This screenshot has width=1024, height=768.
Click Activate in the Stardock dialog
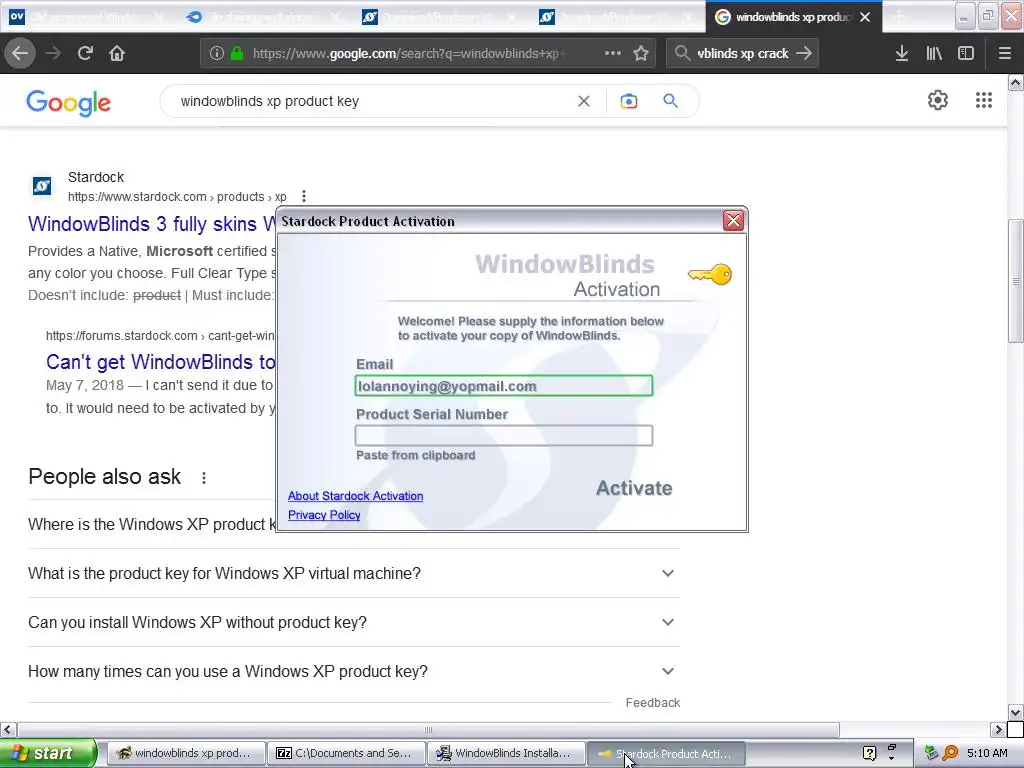coord(634,488)
